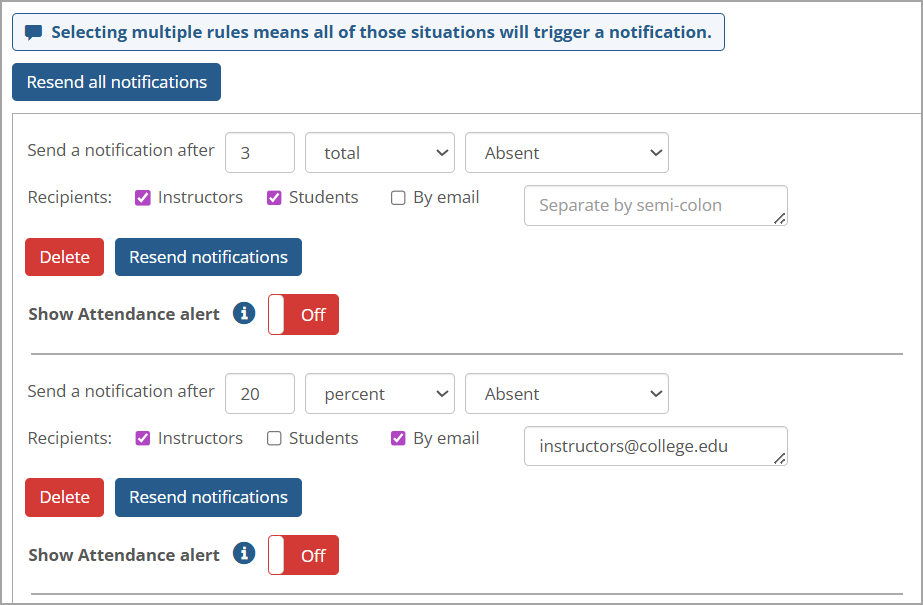Turn on second Show Attendance alert toggle
Screen dimensions: 923x605
(303, 555)
